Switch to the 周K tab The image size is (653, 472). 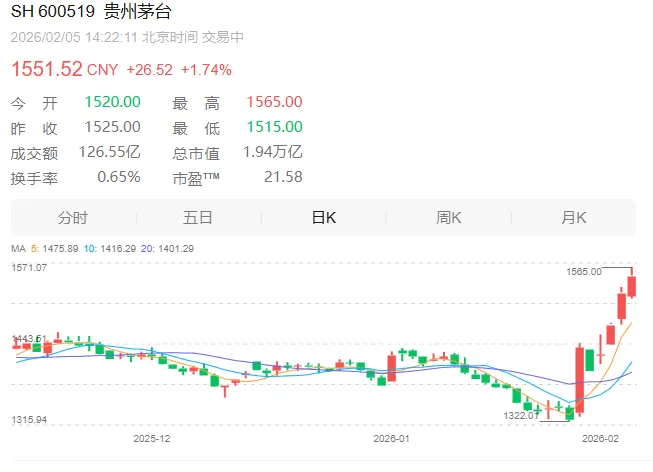(x=449, y=217)
